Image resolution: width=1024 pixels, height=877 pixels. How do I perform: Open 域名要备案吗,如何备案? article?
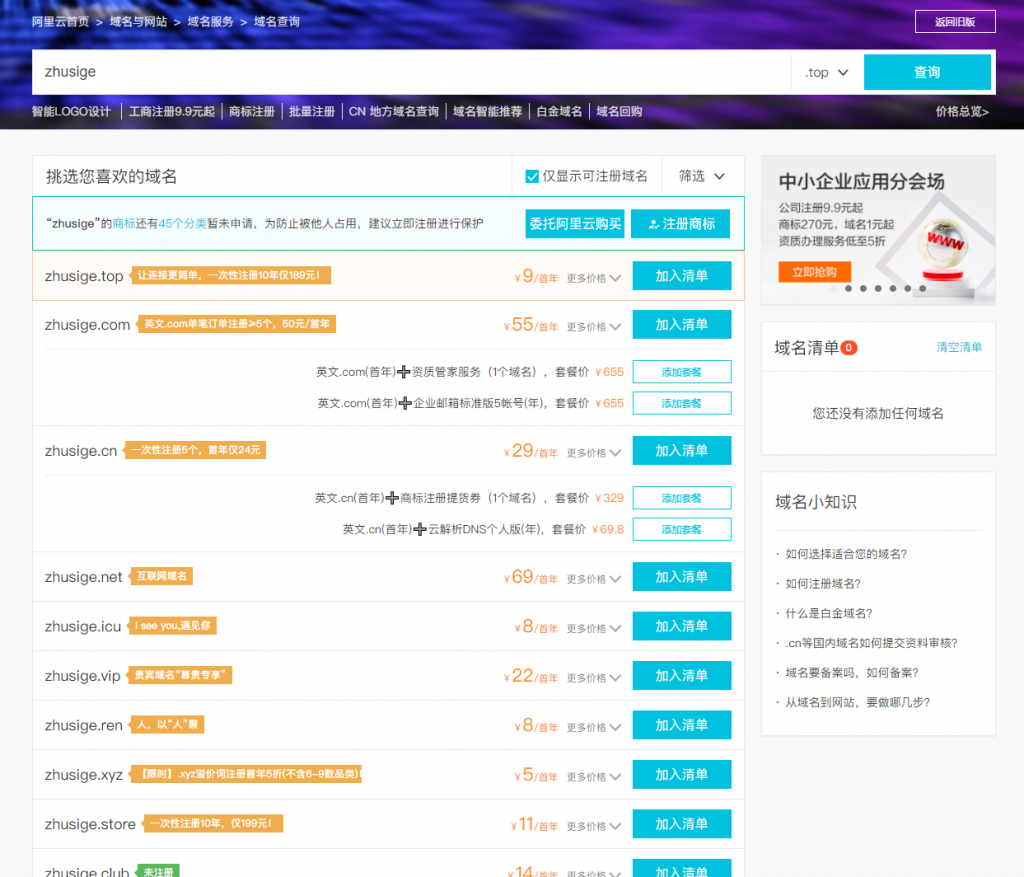852,673
